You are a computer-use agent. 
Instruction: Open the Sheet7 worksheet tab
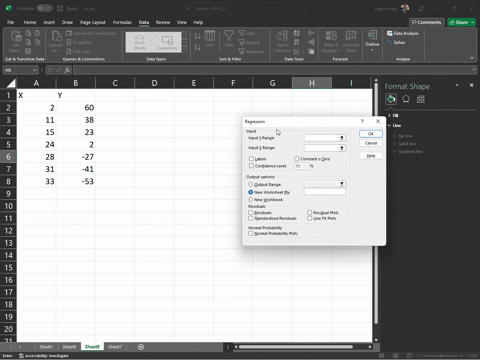coord(115,347)
